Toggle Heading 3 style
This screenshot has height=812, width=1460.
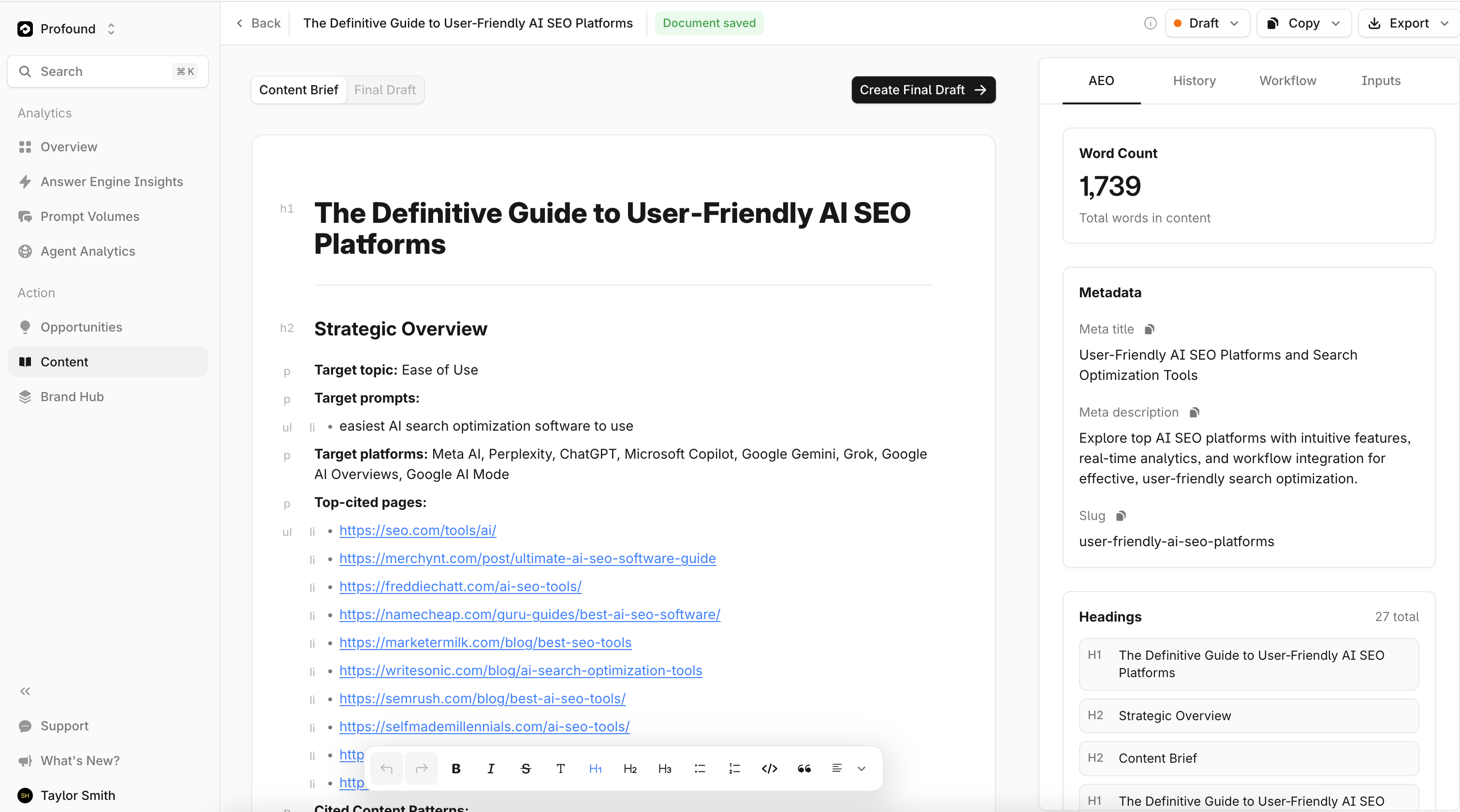665,768
